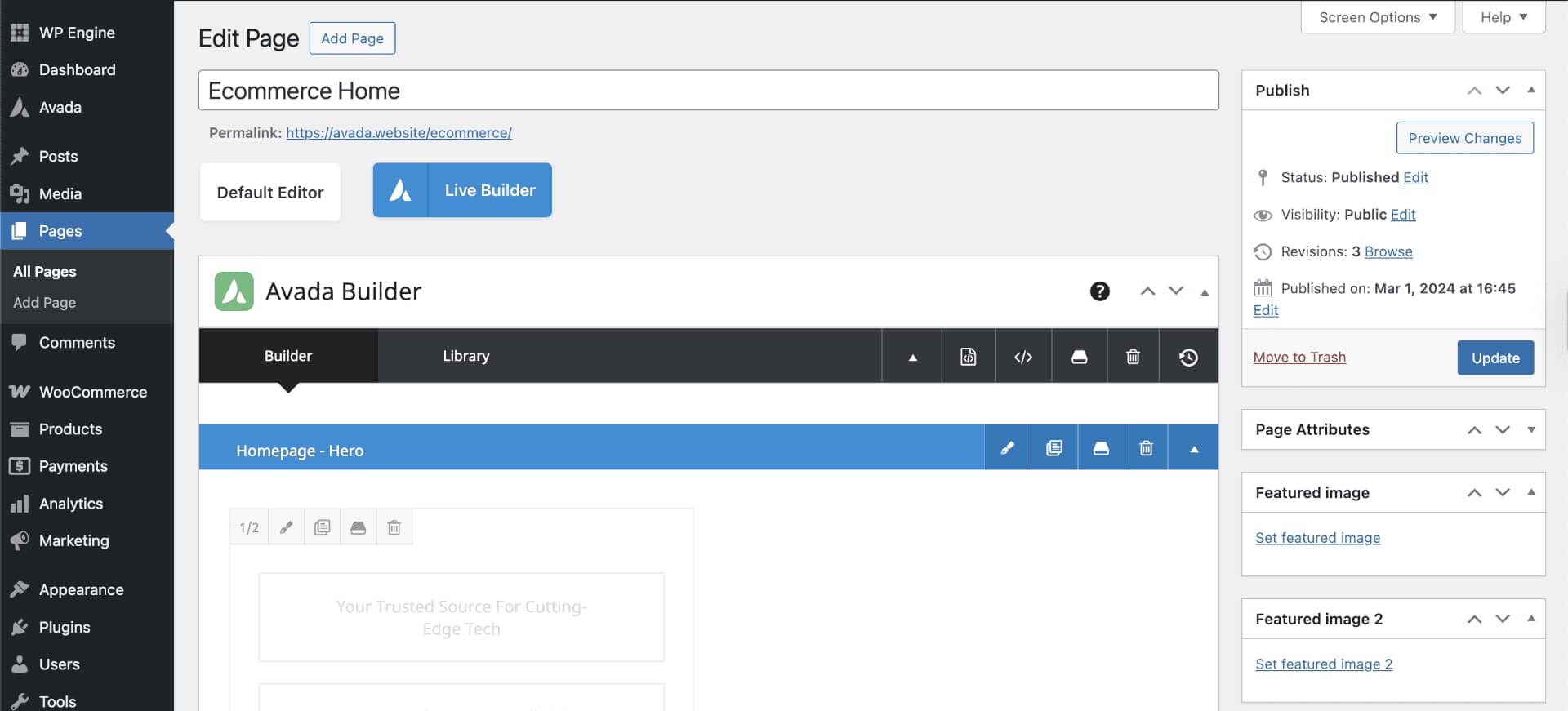Delete layout using builder toolbar trash icon
1568x711 pixels.
pyautogui.click(x=1133, y=357)
